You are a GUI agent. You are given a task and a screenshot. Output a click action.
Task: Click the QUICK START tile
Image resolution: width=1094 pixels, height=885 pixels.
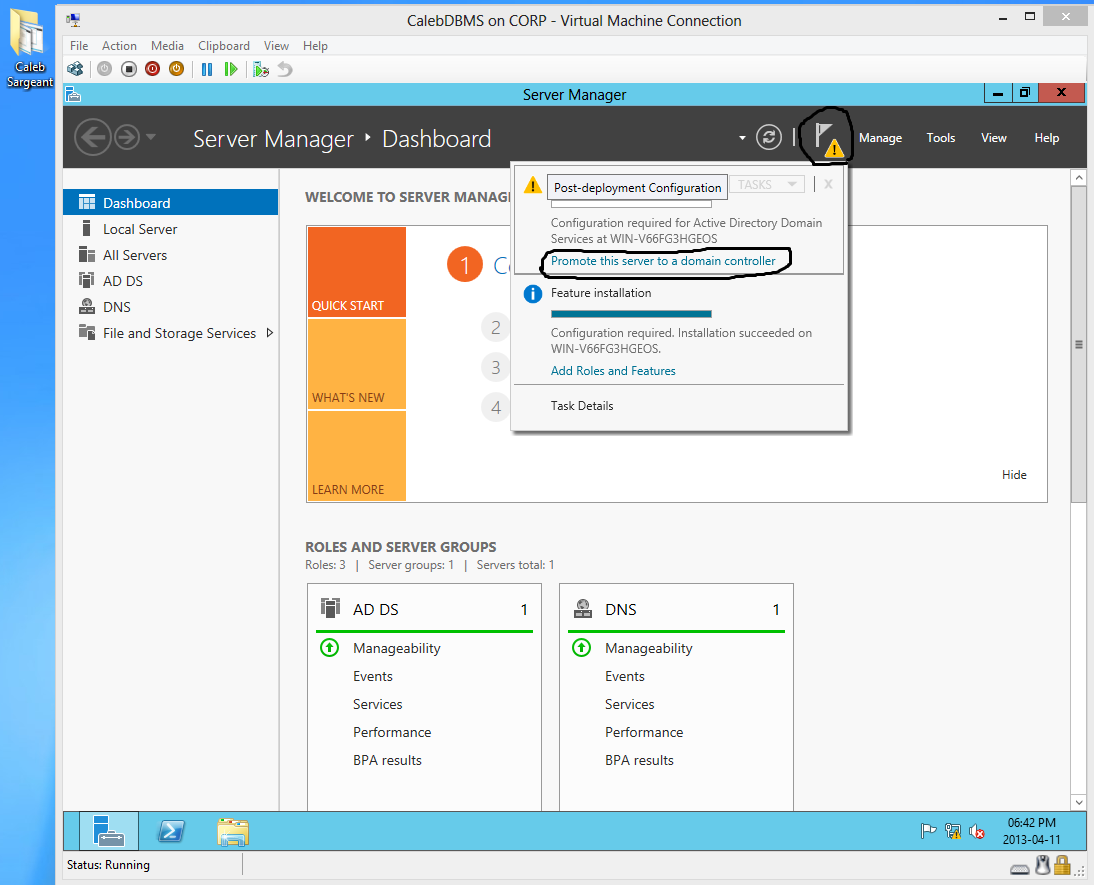point(357,272)
